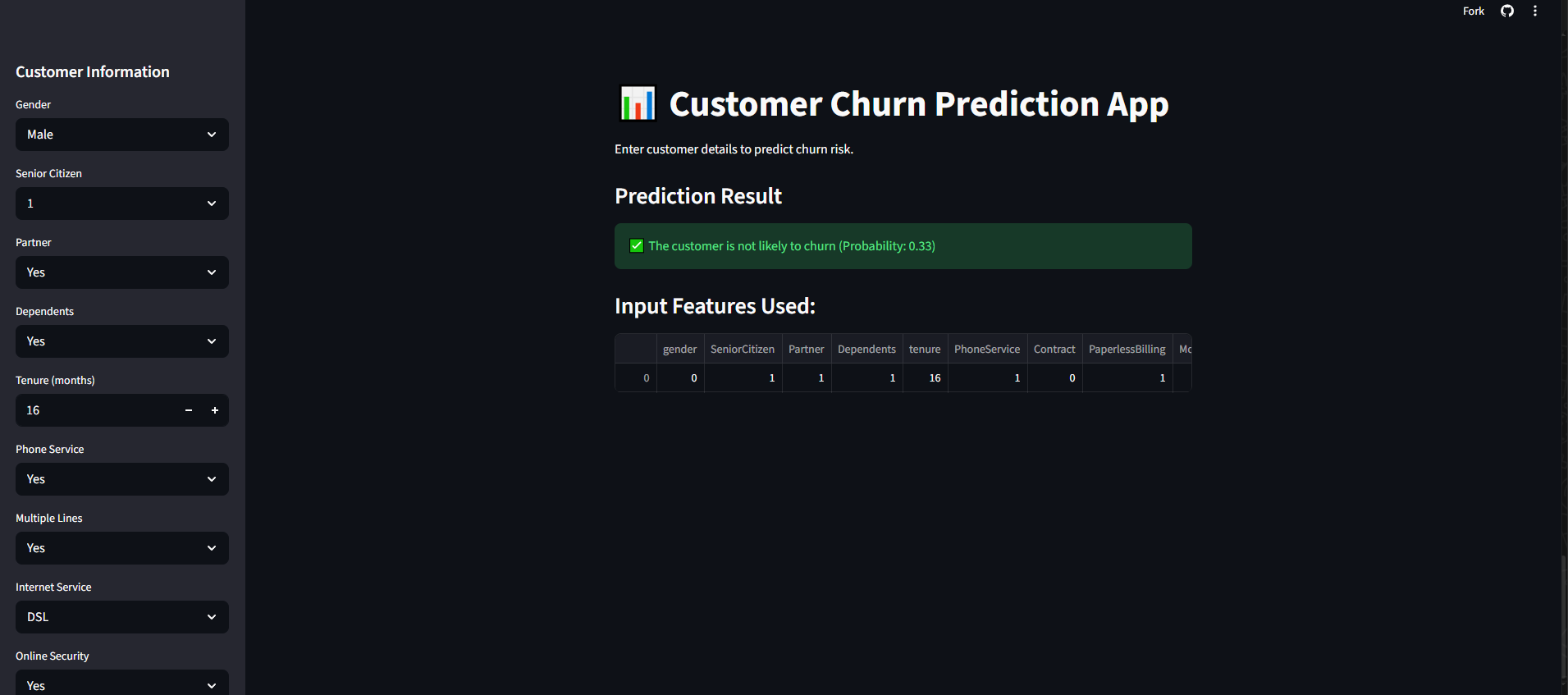Open the Senior Citizen dropdown
Image resolution: width=1568 pixels, height=695 pixels.
click(x=121, y=203)
